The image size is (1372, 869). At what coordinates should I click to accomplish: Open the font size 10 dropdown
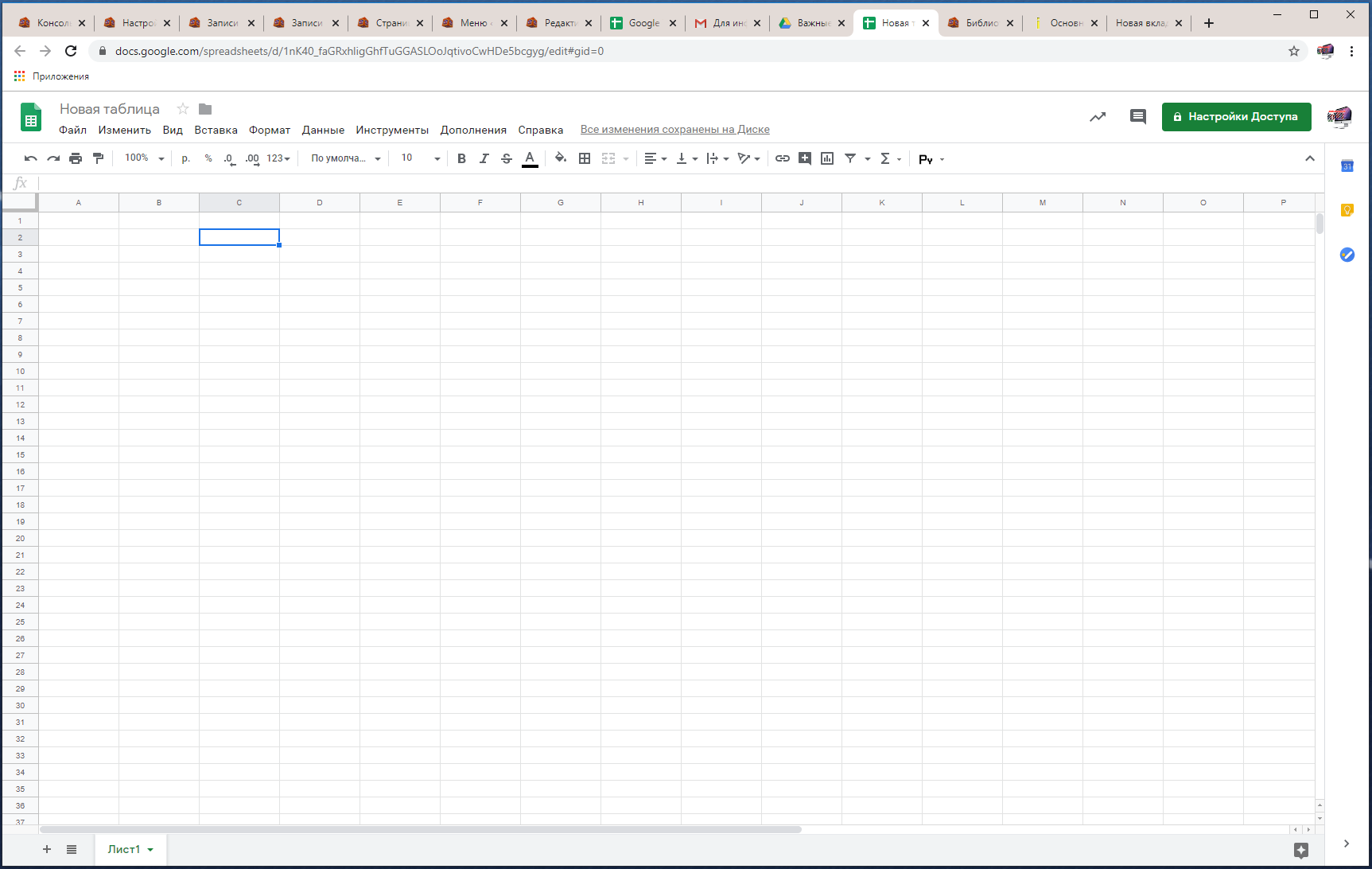(420, 158)
